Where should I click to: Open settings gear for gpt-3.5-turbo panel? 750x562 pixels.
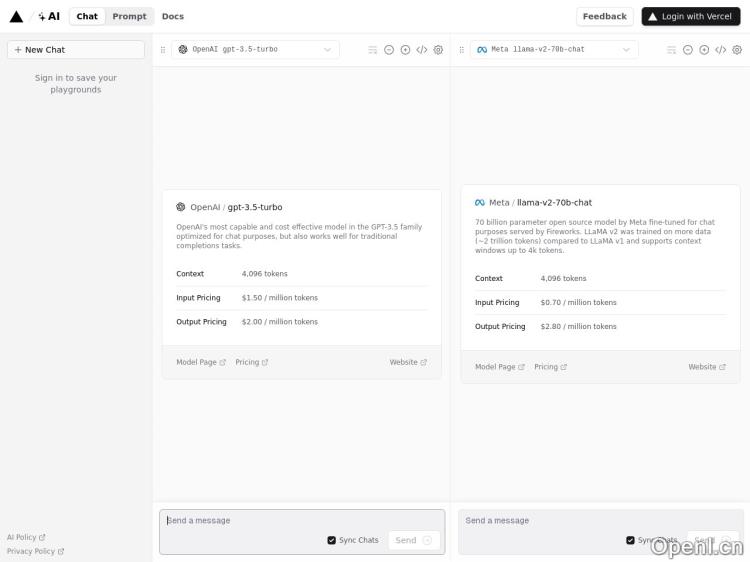[438, 50]
